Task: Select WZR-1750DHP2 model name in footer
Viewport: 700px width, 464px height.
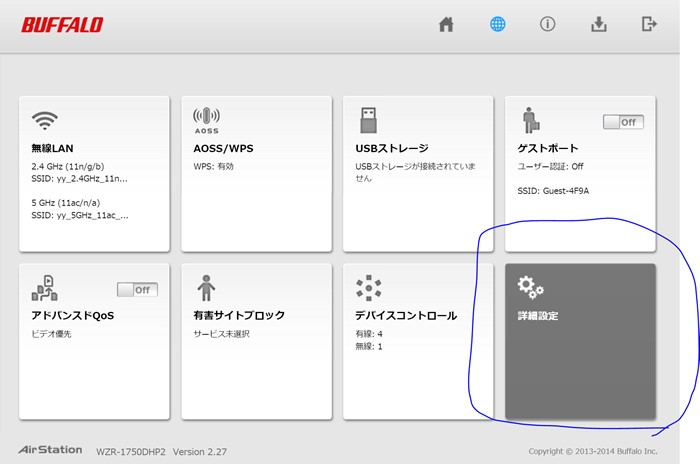Action: click(x=131, y=452)
